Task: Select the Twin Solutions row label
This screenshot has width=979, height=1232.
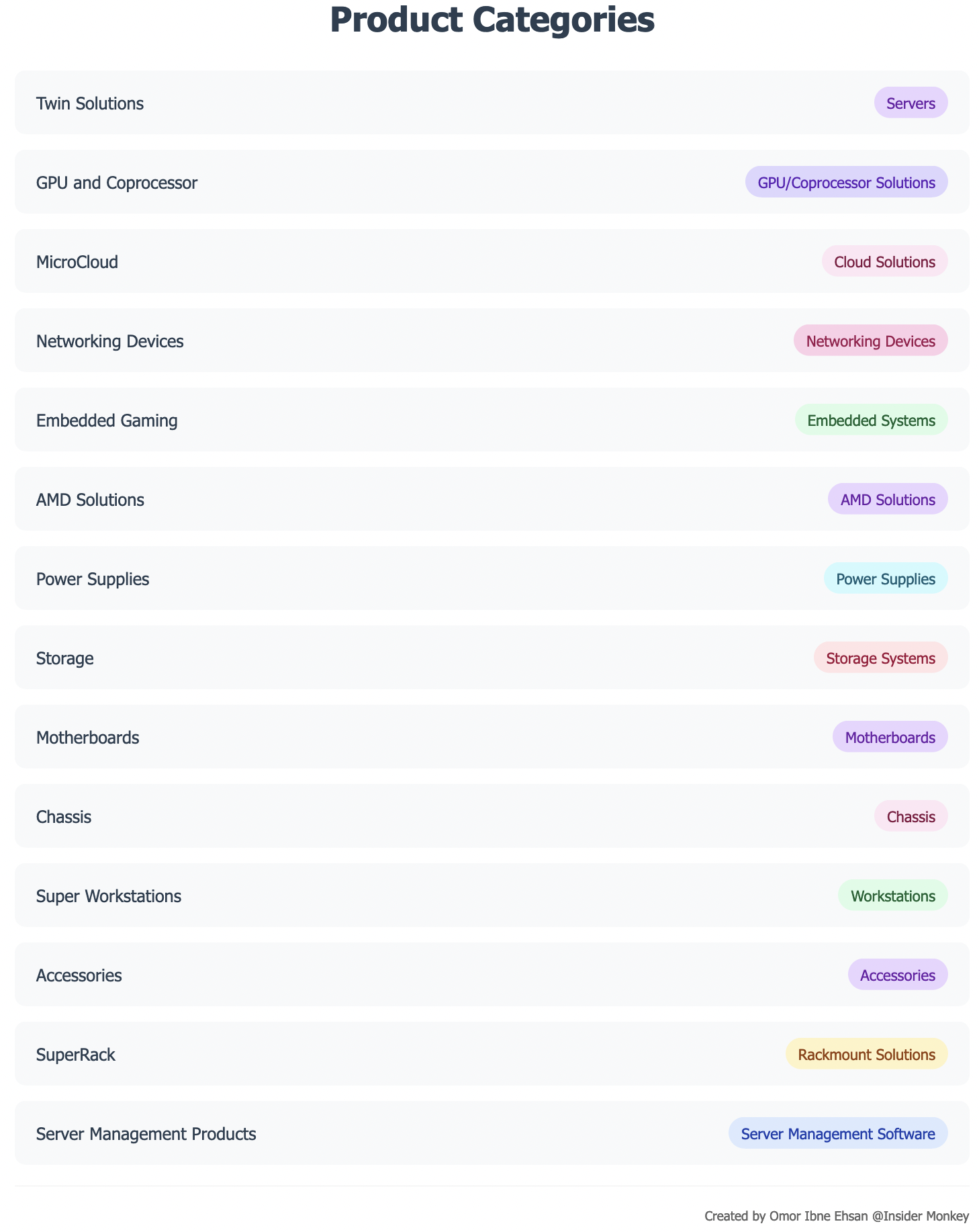Action: coord(90,103)
